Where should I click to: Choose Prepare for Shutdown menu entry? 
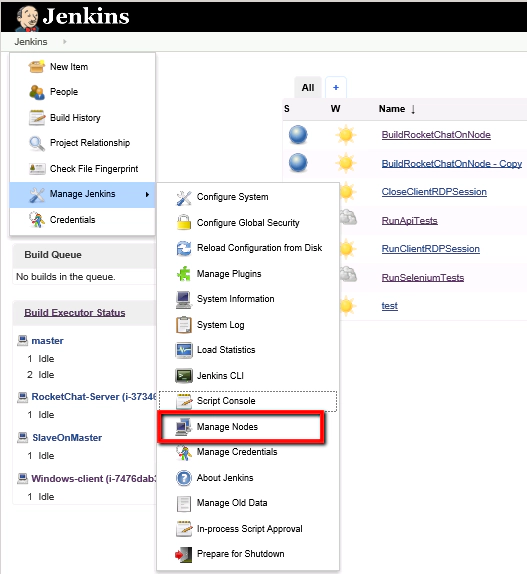[240, 554]
